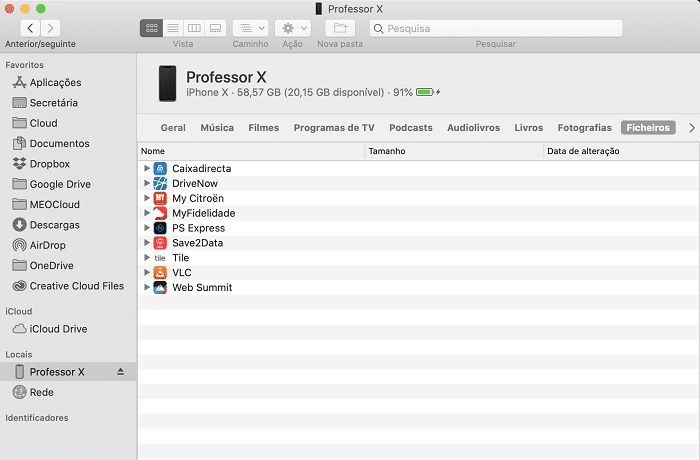Viewport: 700px width, 460px height.
Task: Open Dropbox in the sidebar
Action: [41, 164]
